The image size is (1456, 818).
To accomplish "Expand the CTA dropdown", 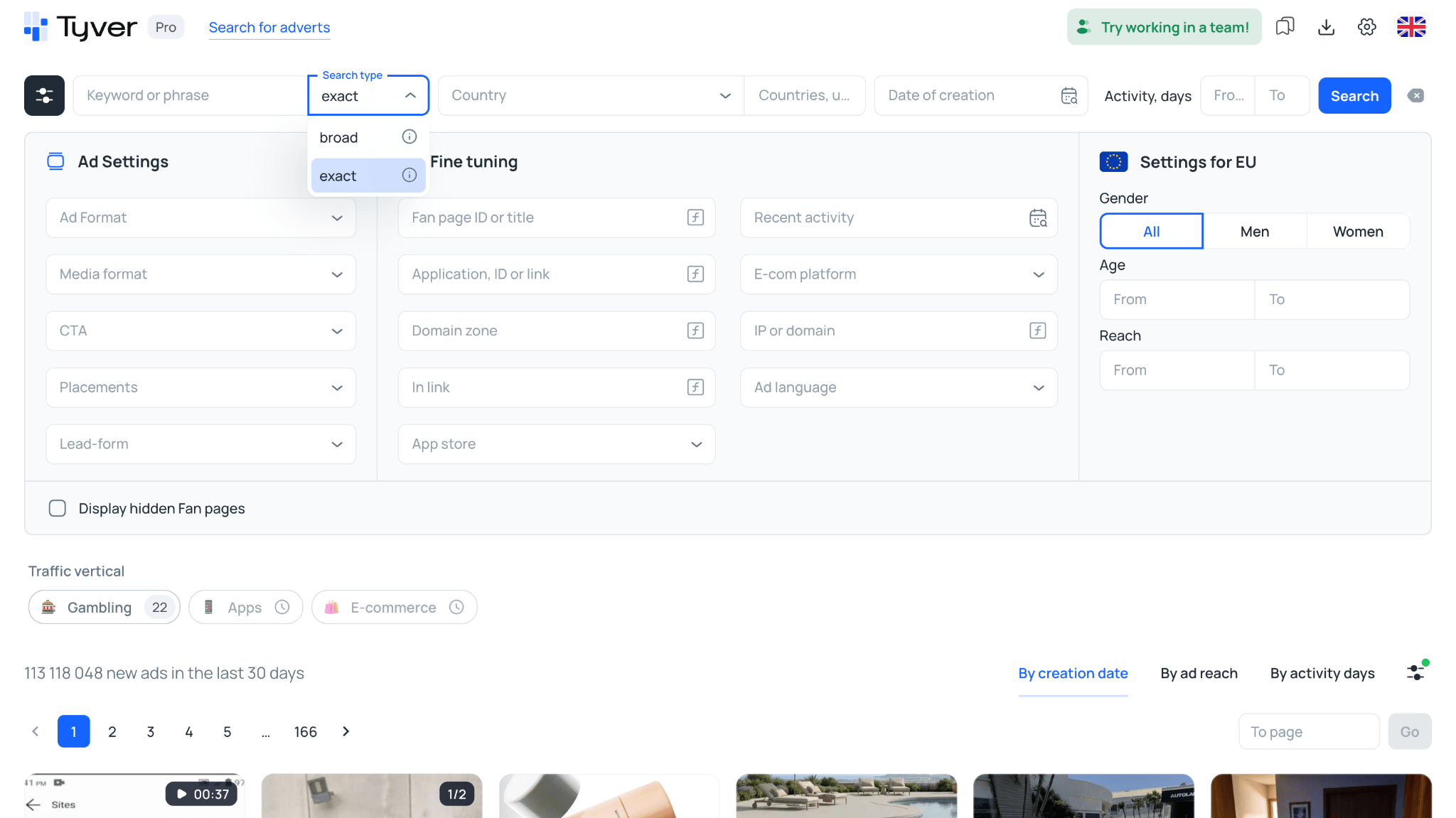I will click(x=200, y=330).
